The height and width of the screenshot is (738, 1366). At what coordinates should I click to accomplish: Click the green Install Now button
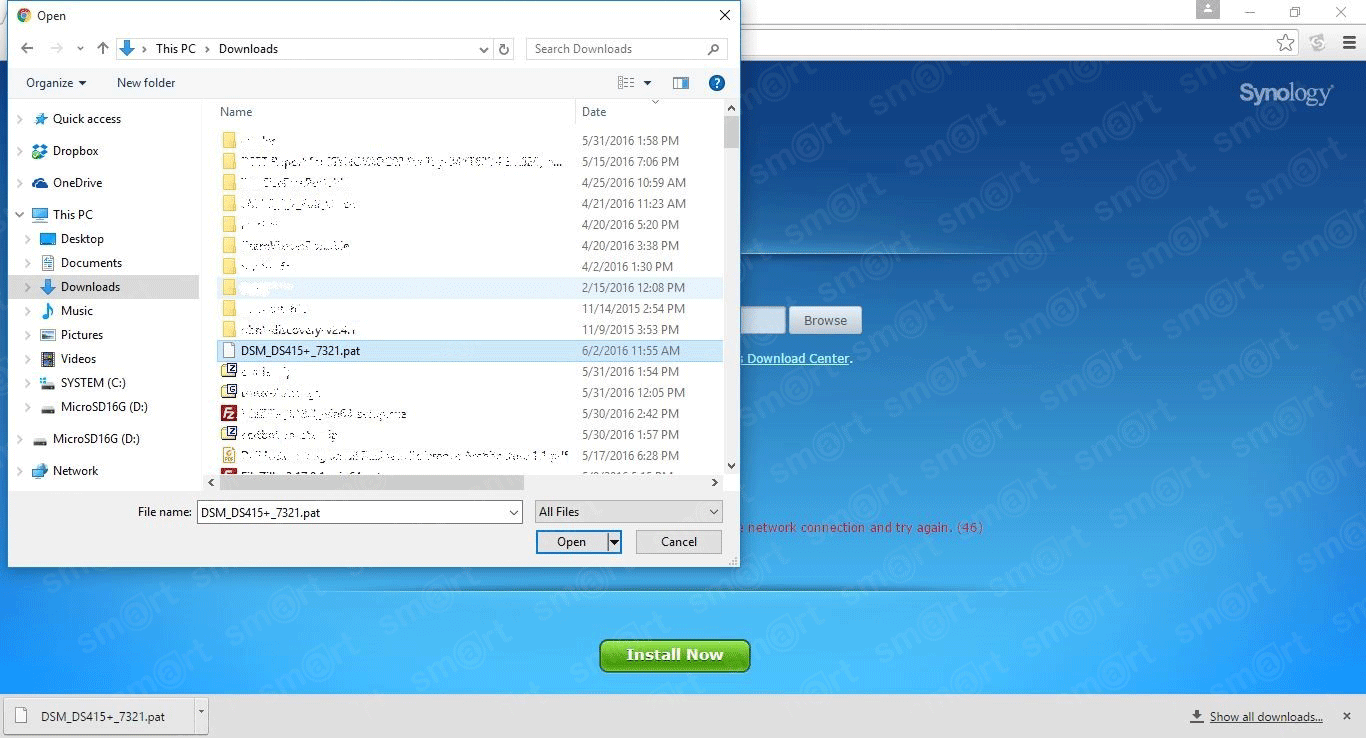point(675,655)
